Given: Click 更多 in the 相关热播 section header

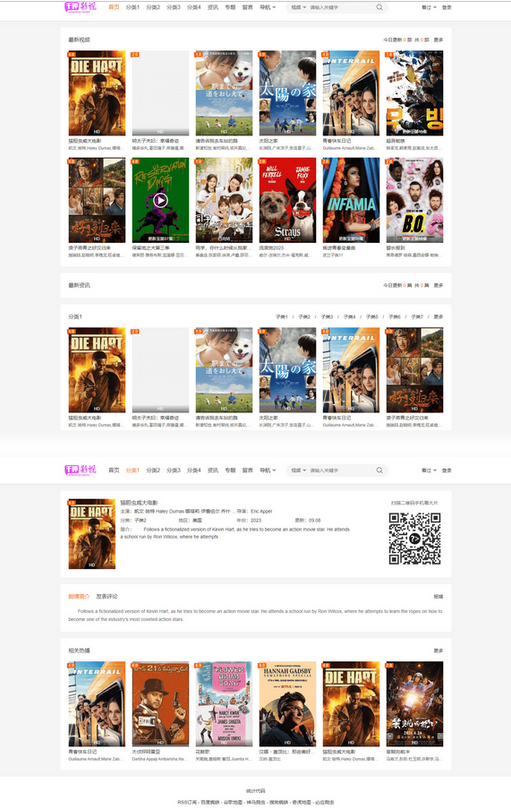Looking at the screenshot, I should tap(438, 651).
